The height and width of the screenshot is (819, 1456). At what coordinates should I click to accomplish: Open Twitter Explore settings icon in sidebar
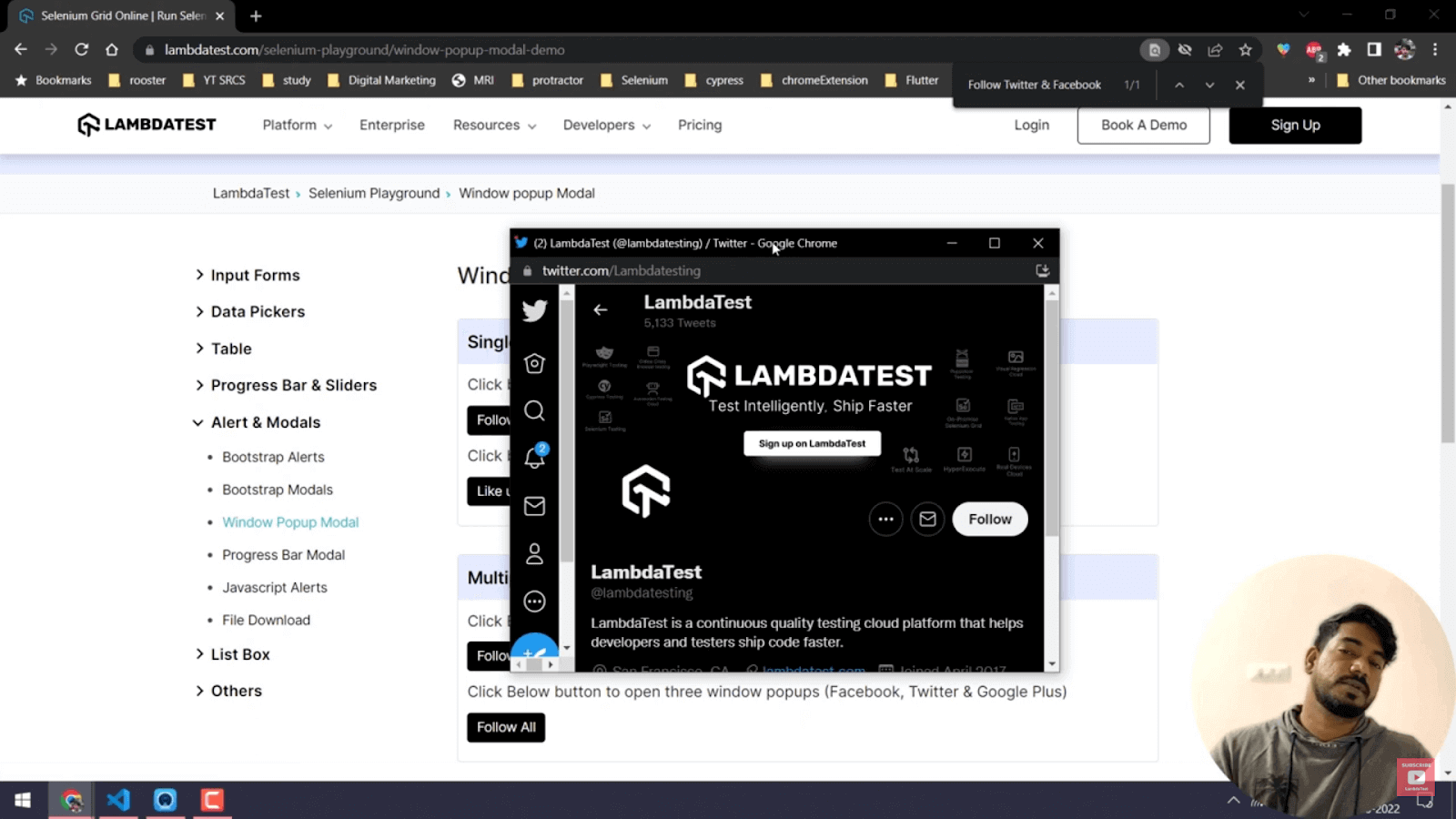click(535, 363)
